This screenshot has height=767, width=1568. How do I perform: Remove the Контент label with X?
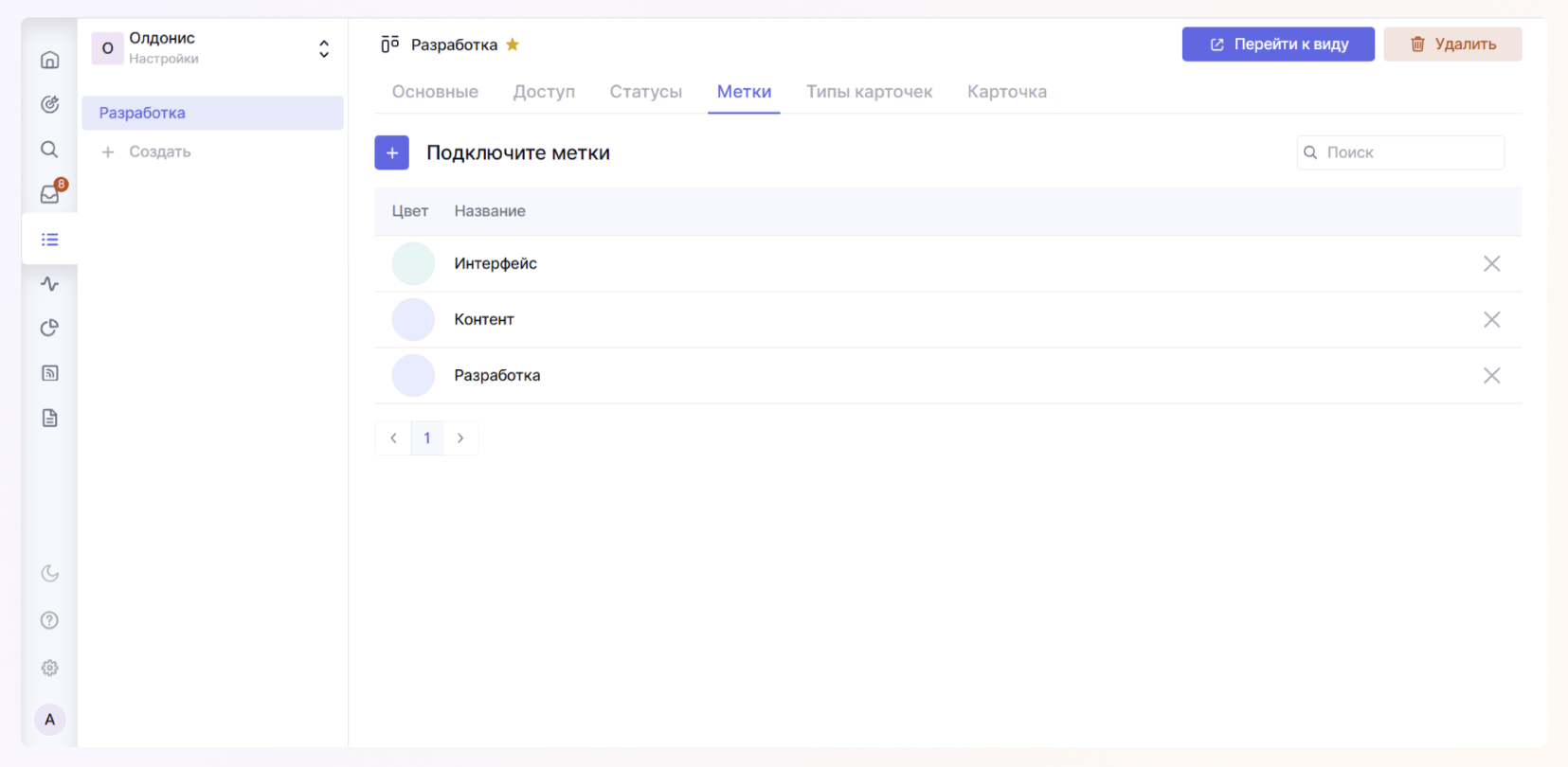(1491, 320)
